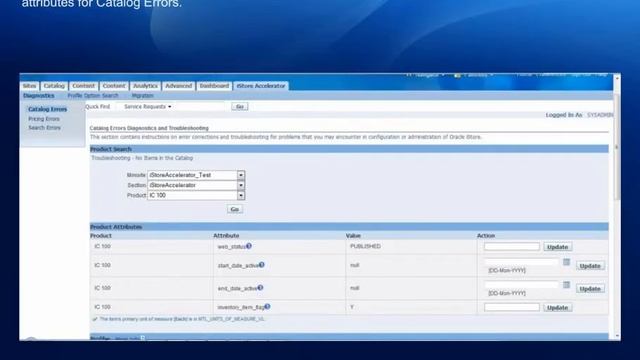The height and width of the screenshot is (360, 640).
Task: Click the Y value for inventory_item_flag
Action: [x=352, y=307]
